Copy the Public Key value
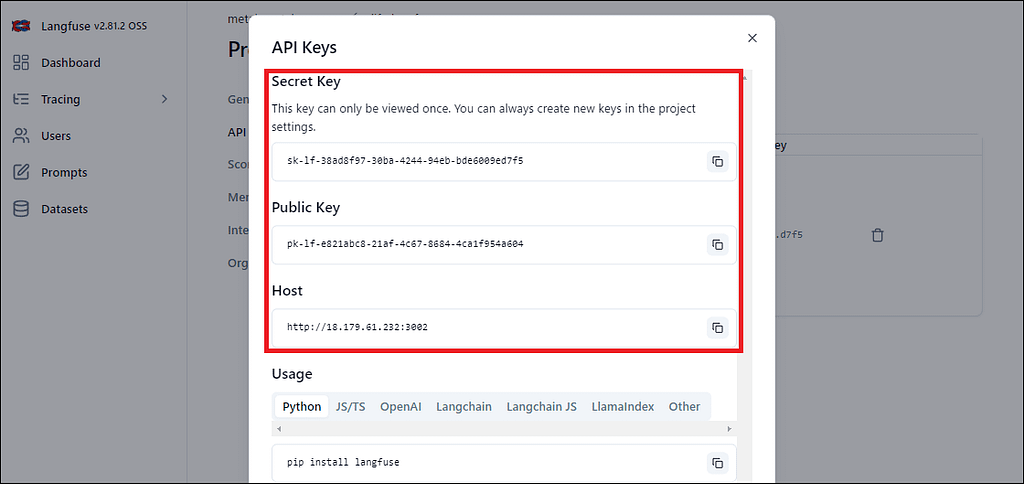This screenshot has height=484, width=1024. [x=717, y=244]
